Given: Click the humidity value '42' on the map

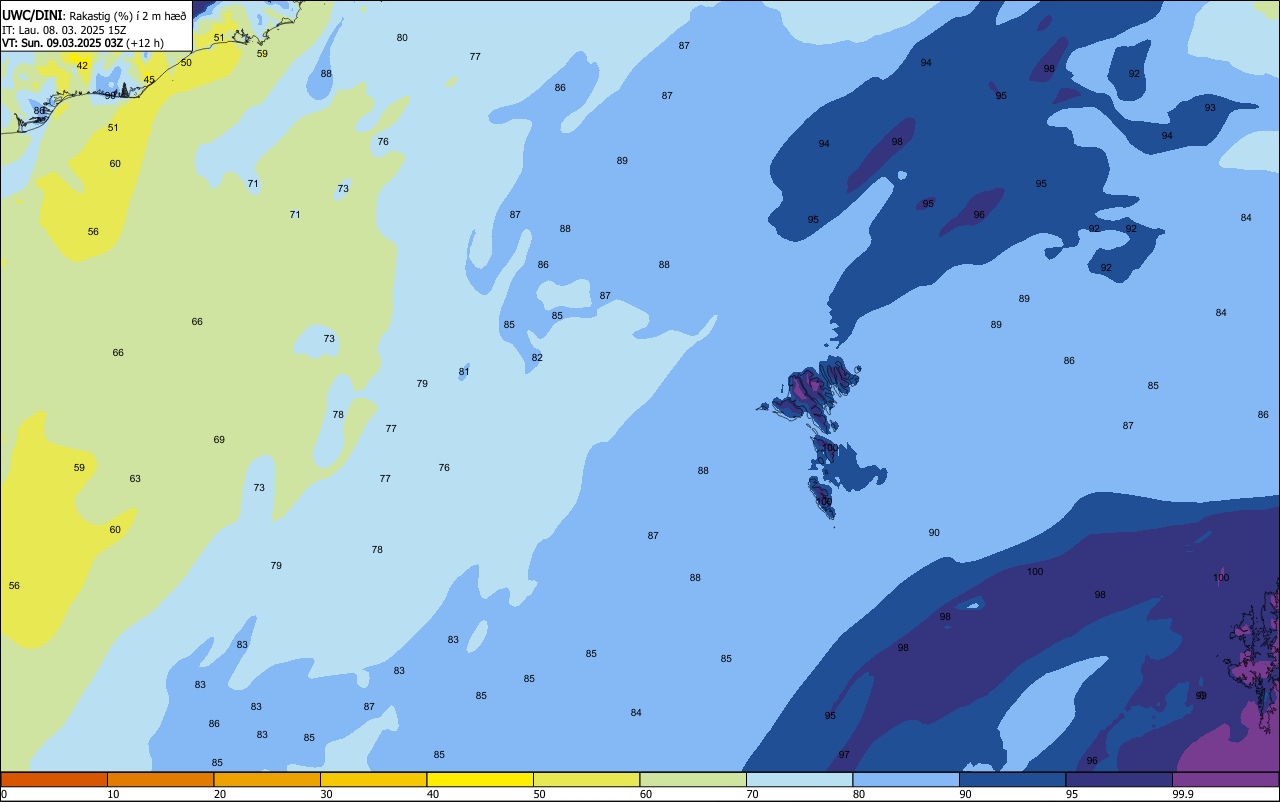Looking at the screenshot, I should (82, 66).
